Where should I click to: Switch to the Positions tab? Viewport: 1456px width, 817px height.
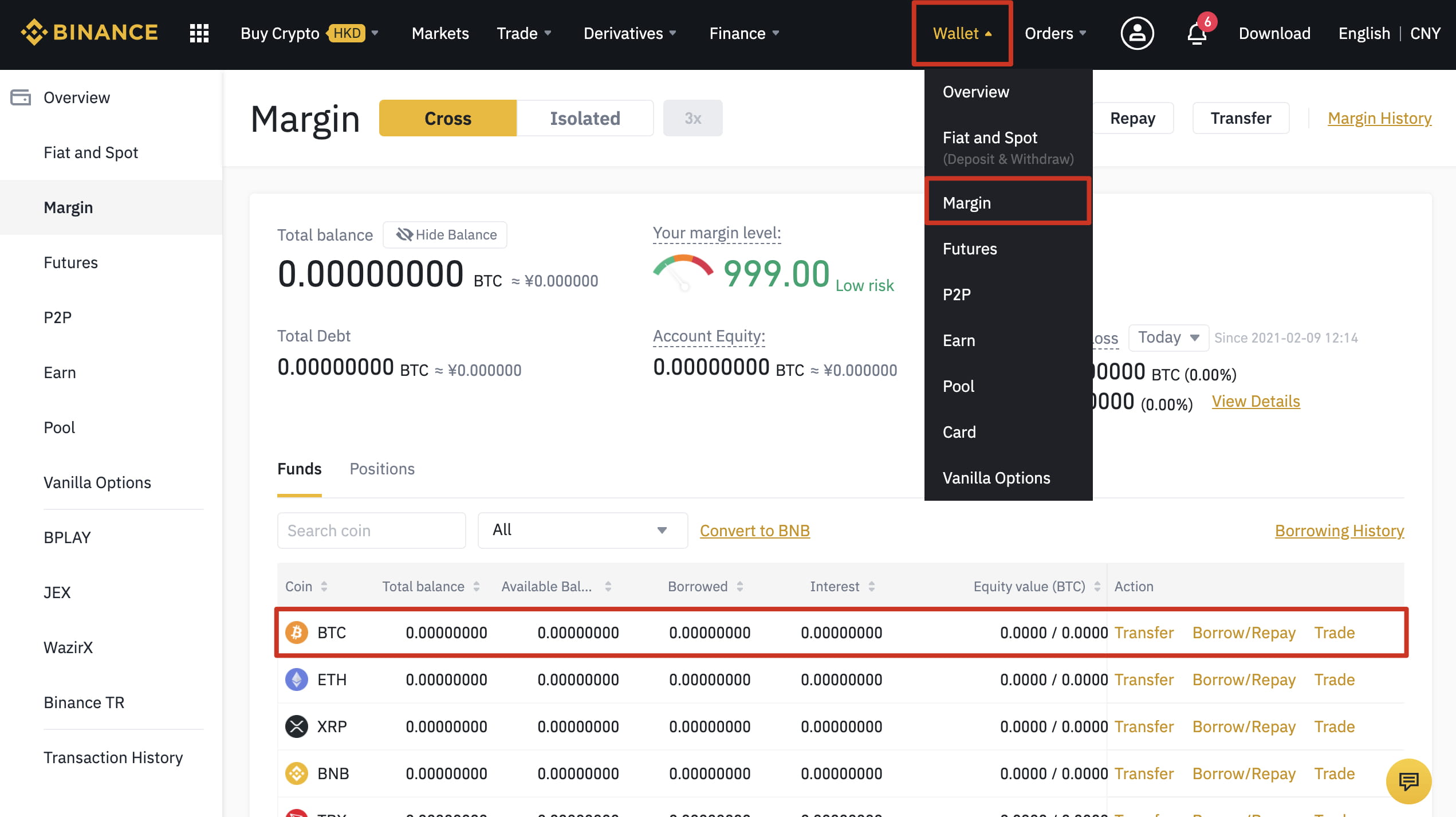point(382,469)
